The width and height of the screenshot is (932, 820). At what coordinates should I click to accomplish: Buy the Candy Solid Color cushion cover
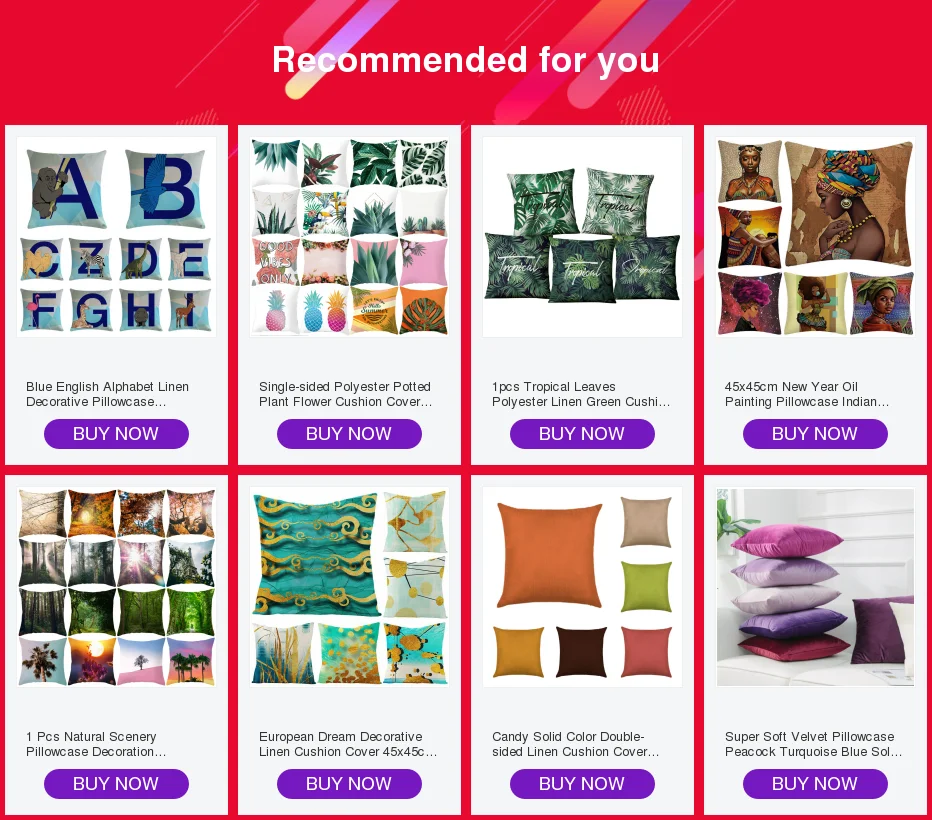pyautogui.click(x=582, y=784)
